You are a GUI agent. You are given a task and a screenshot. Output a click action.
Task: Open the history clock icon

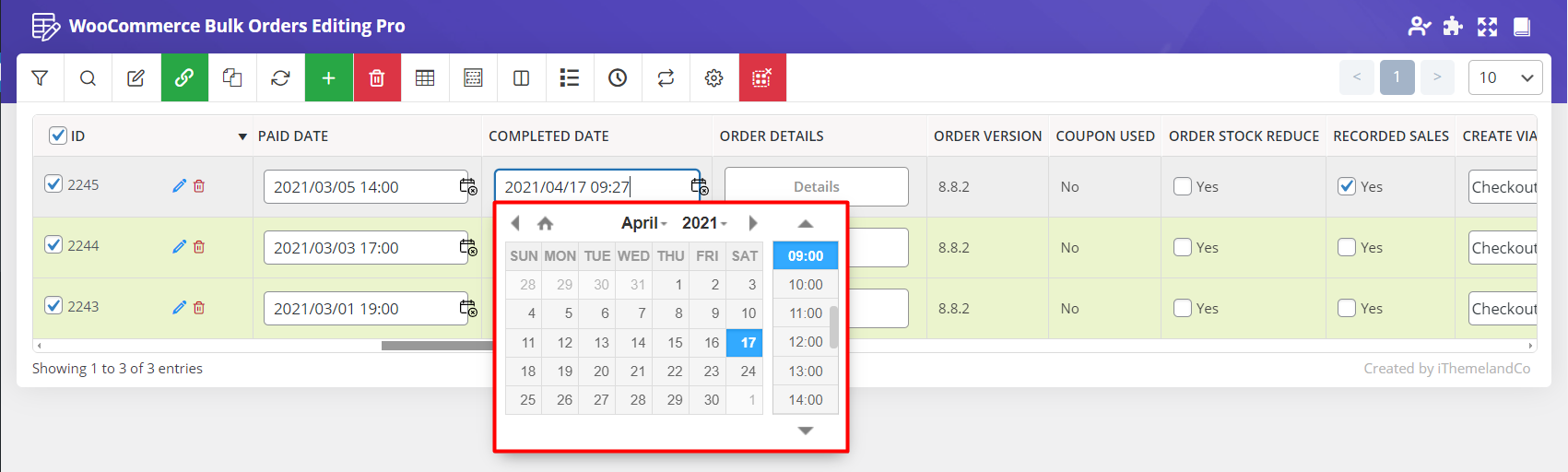coord(618,78)
